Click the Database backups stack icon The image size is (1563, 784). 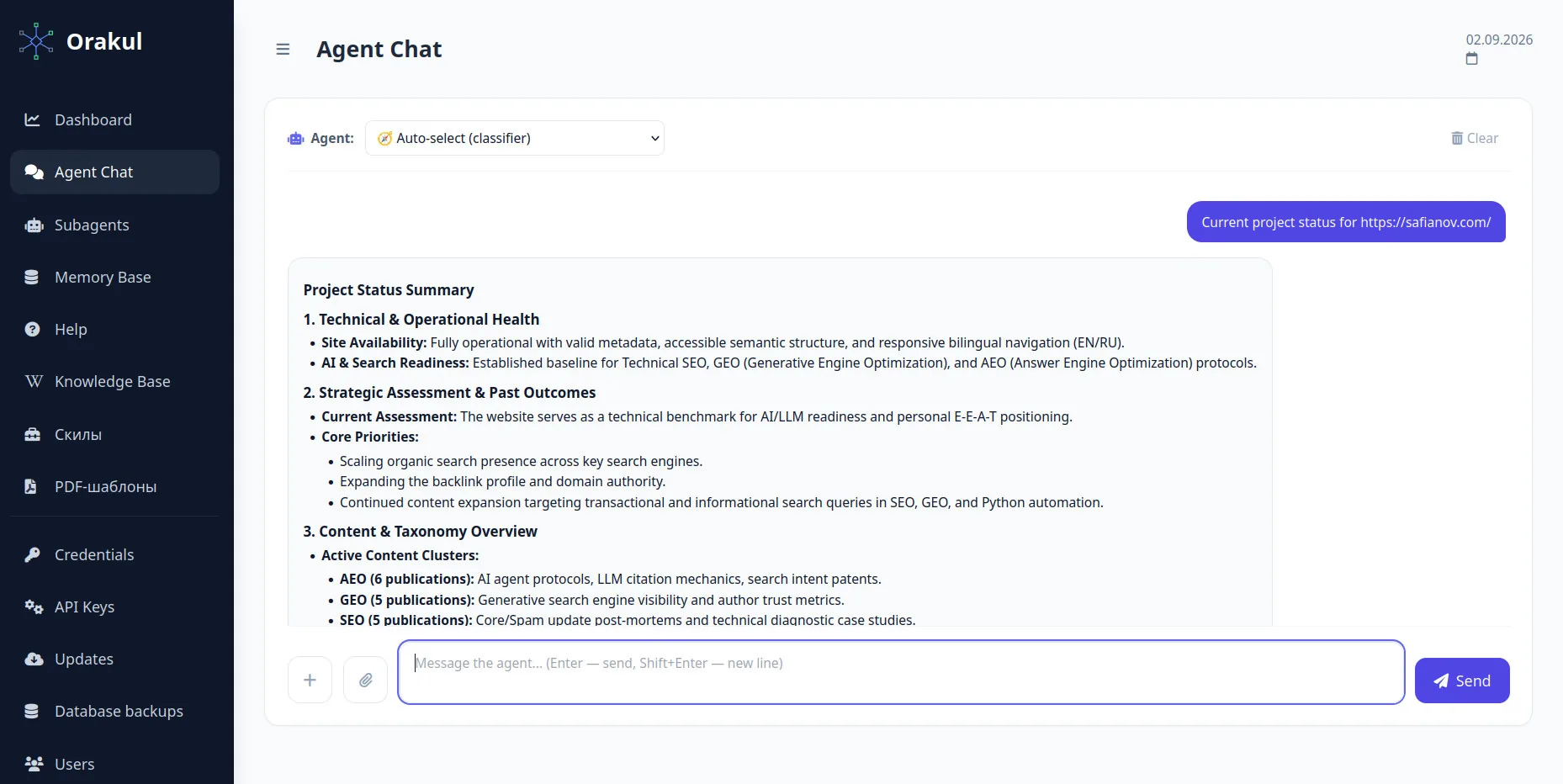[32, 712]
